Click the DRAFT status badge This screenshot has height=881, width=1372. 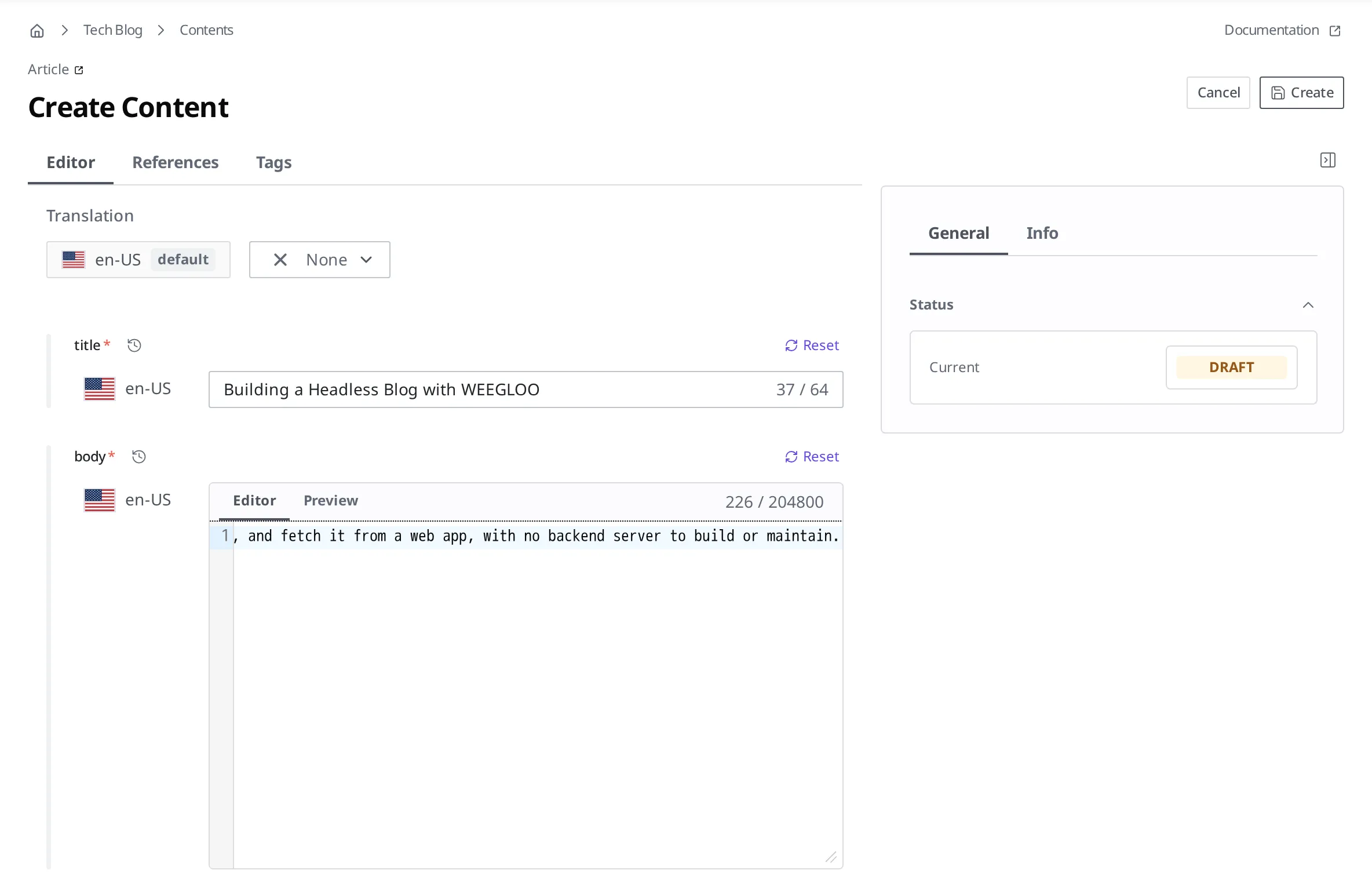pos(1232,367)
